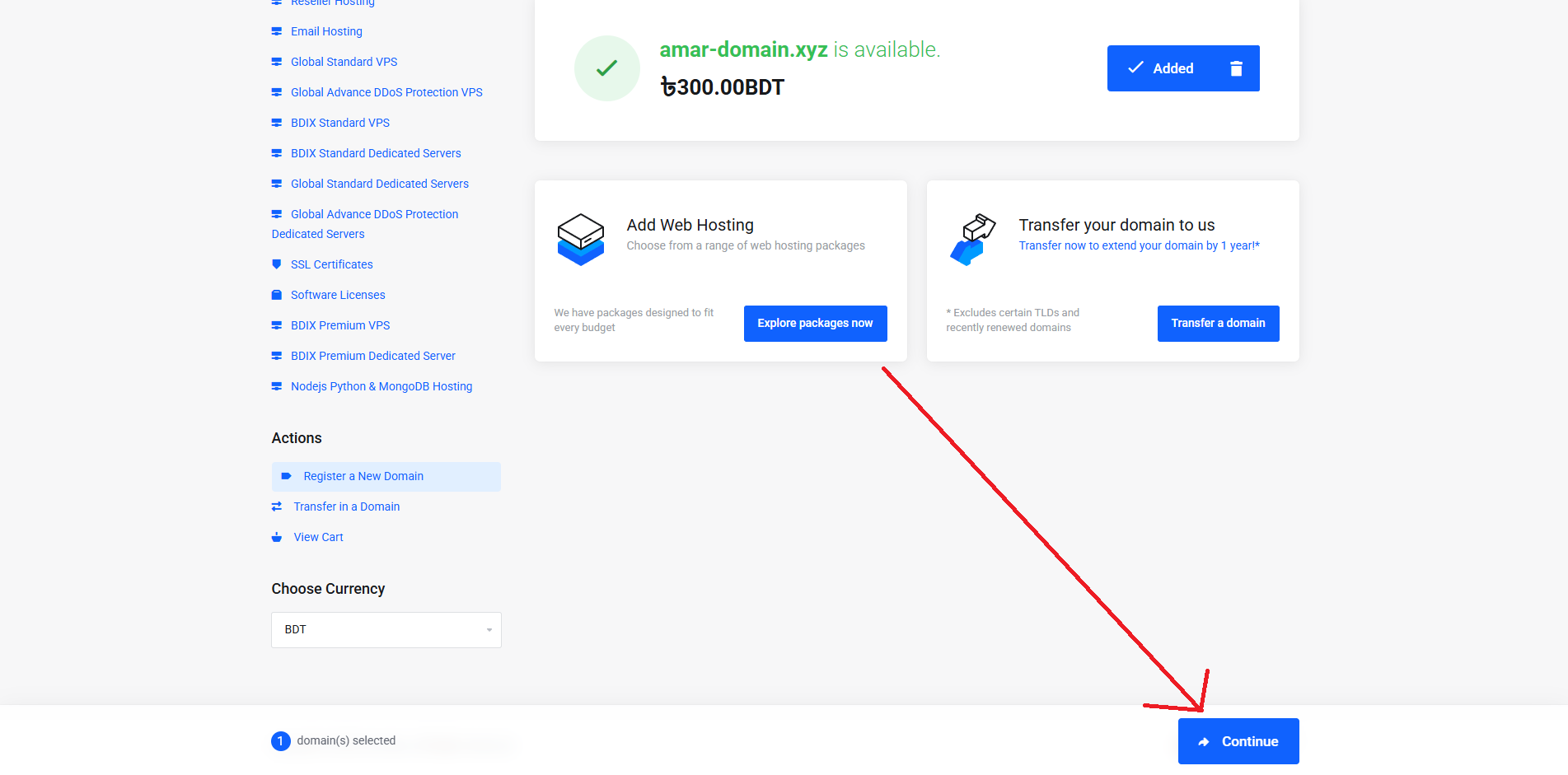Click the Continue button
The height and width of the screenshot is (775, 1568).
click(1238, 741)
